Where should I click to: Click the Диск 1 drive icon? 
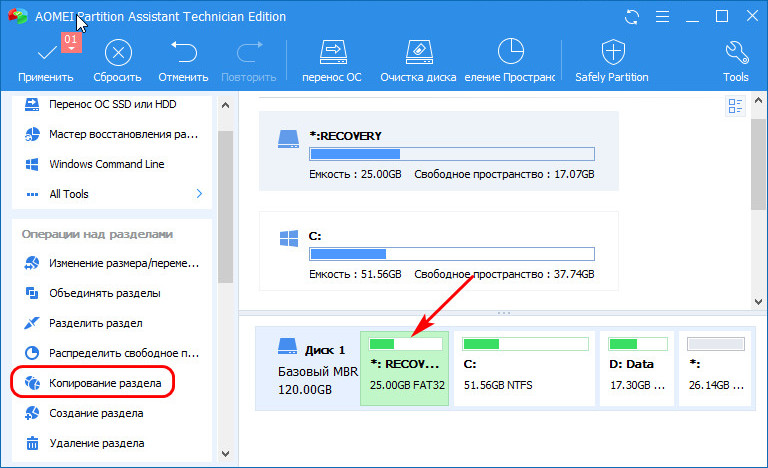288,347
